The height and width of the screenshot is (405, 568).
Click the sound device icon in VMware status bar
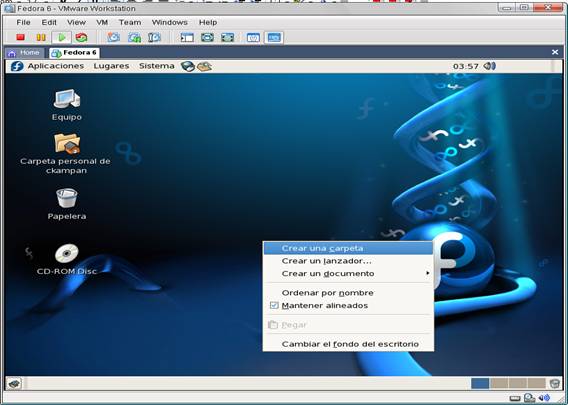point(544,398)
